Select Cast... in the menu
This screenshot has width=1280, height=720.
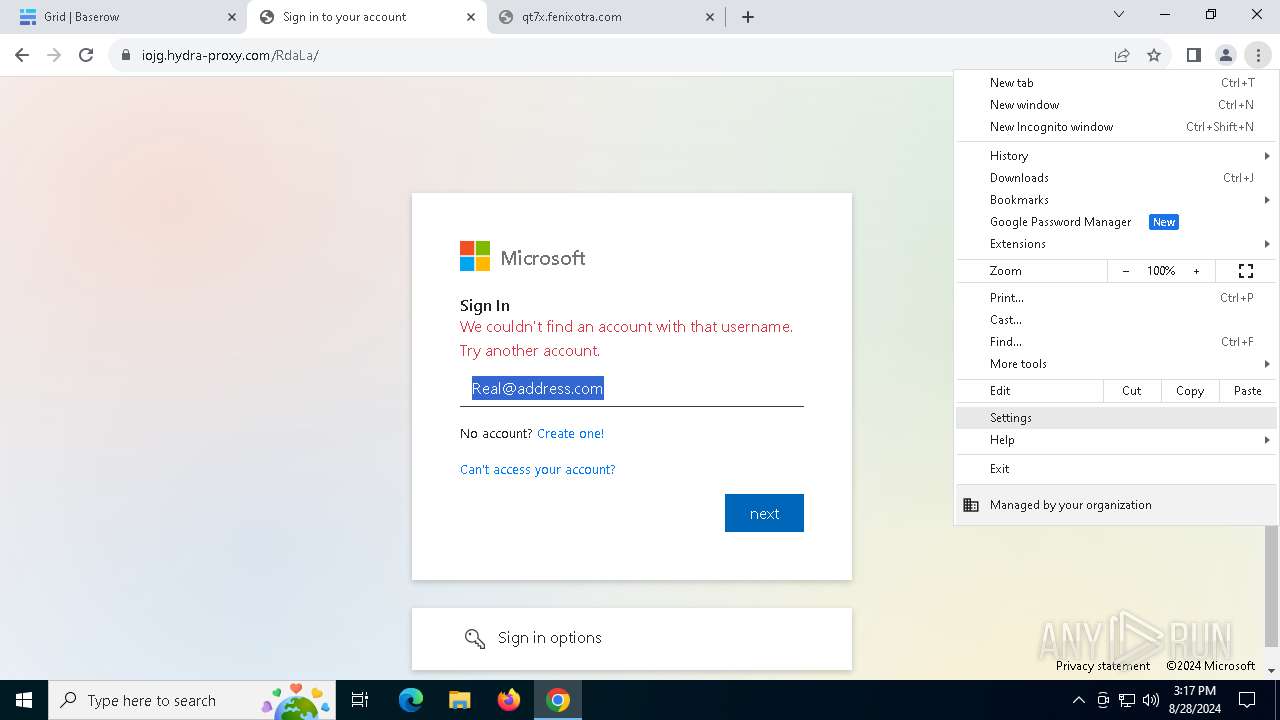tap(1116, 320)
